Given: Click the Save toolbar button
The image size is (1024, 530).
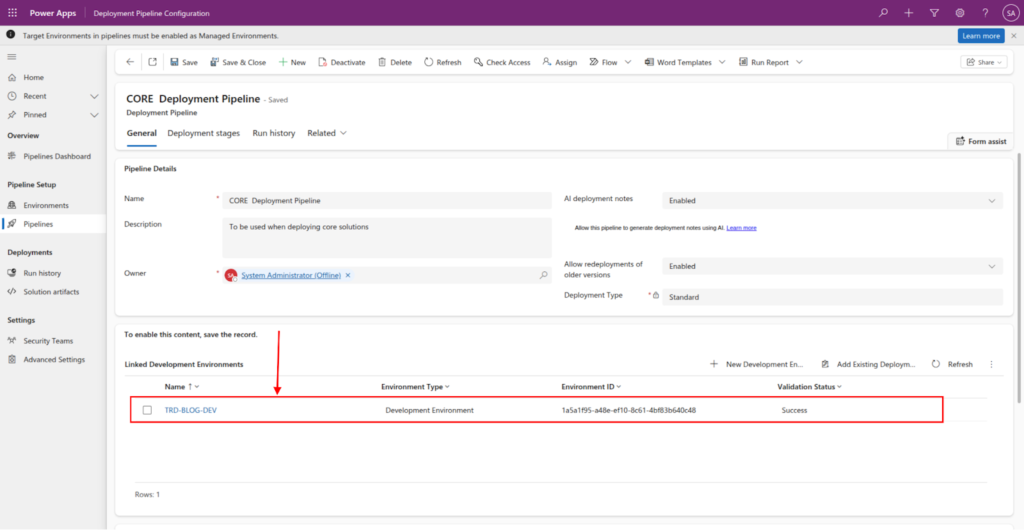Looking at the screenshot, I should click(184, 62).
